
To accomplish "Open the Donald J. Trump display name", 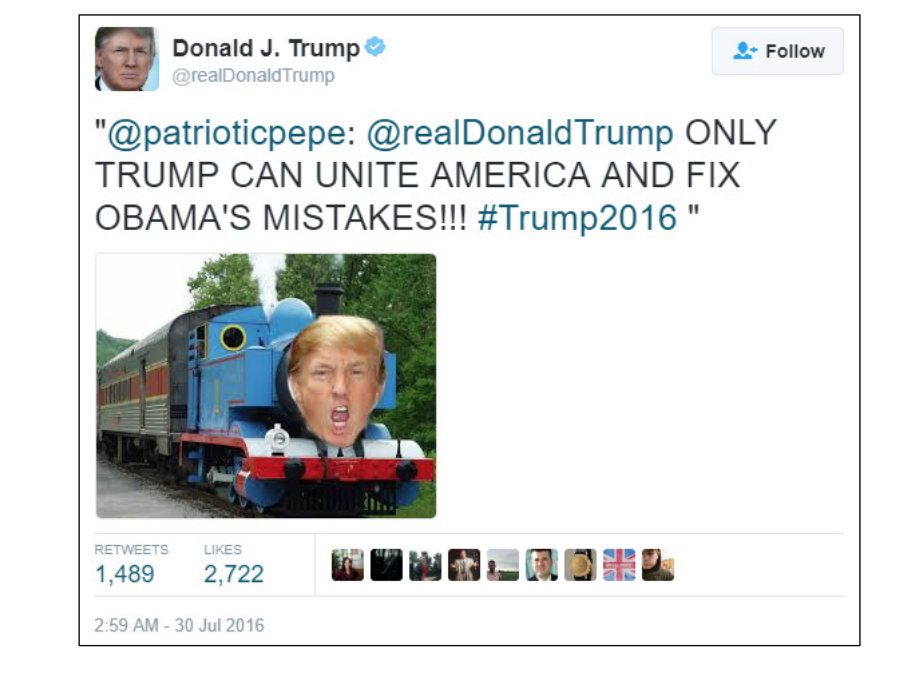I will (x=266, y=48).
